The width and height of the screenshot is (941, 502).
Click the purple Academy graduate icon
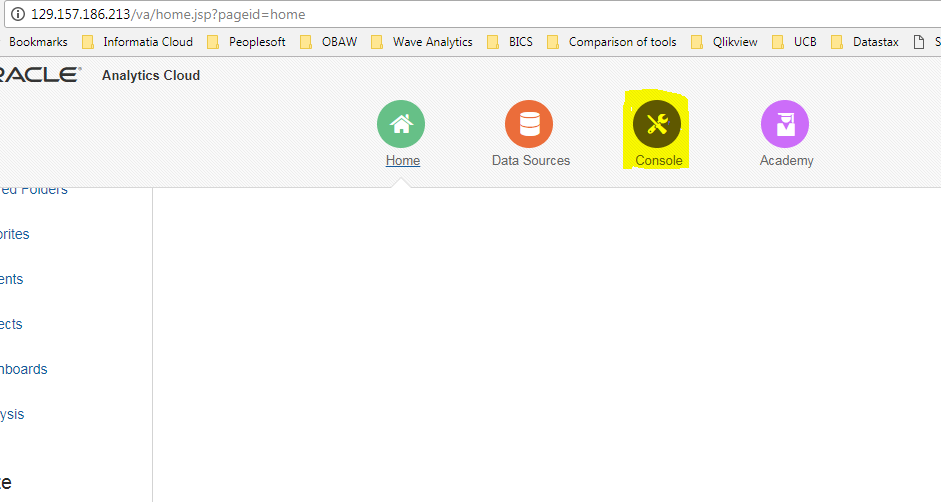[x=785, y=124]
